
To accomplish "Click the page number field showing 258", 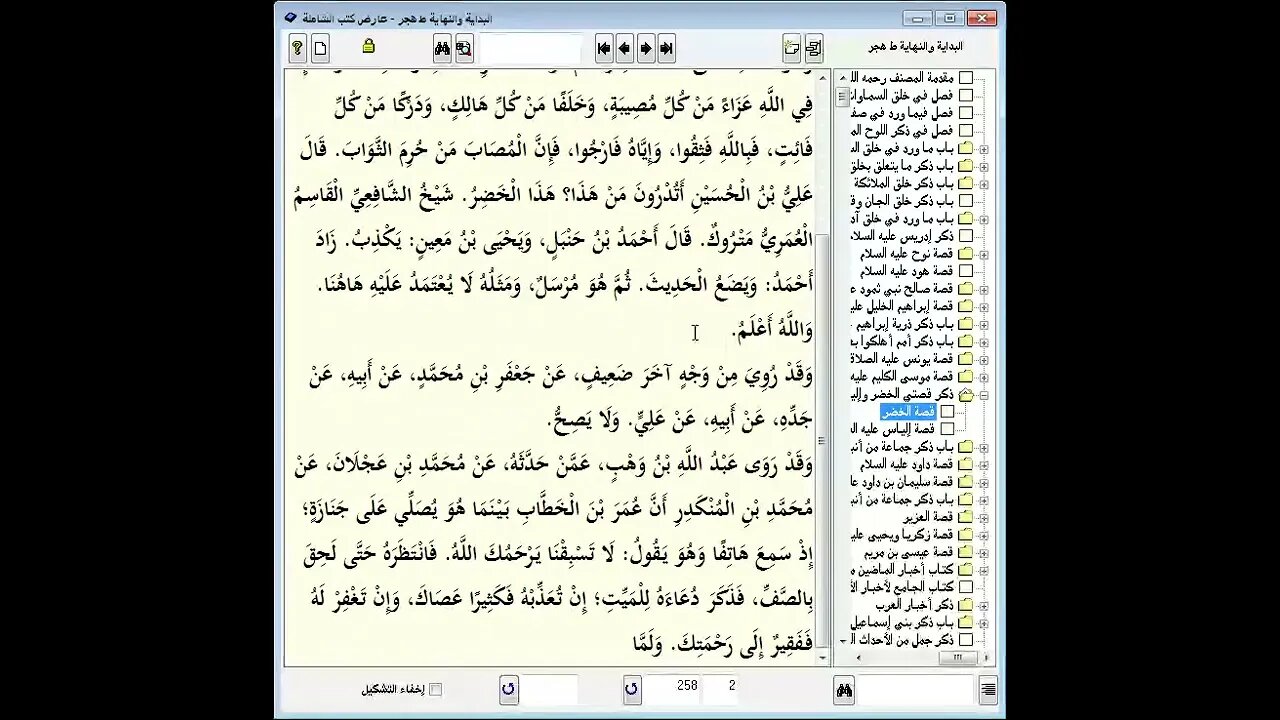I will tap(672, 689).
